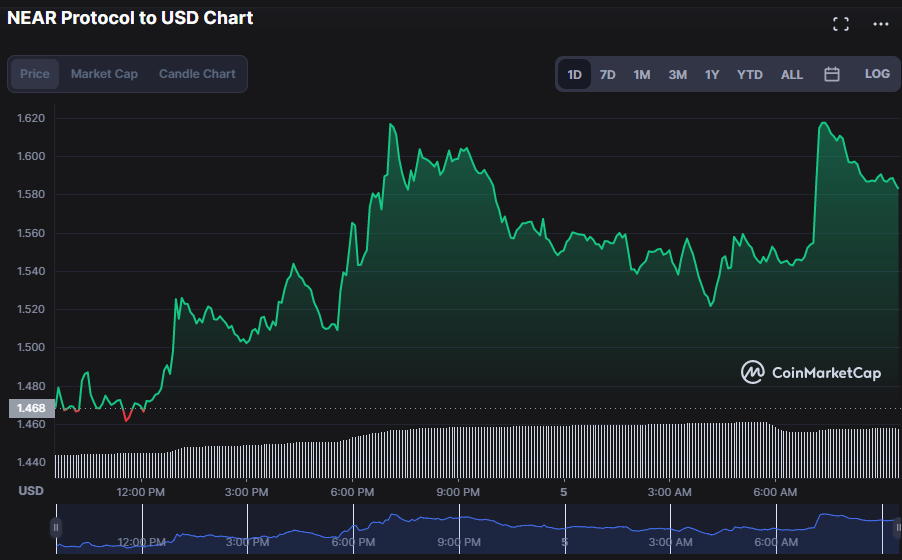Select the 3M time range
Screen dimensions: 902x560
pos(677,74)
